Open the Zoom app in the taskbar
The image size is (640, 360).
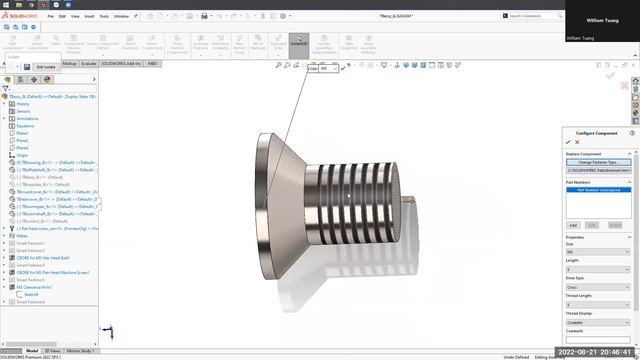(x=68, y=5)
